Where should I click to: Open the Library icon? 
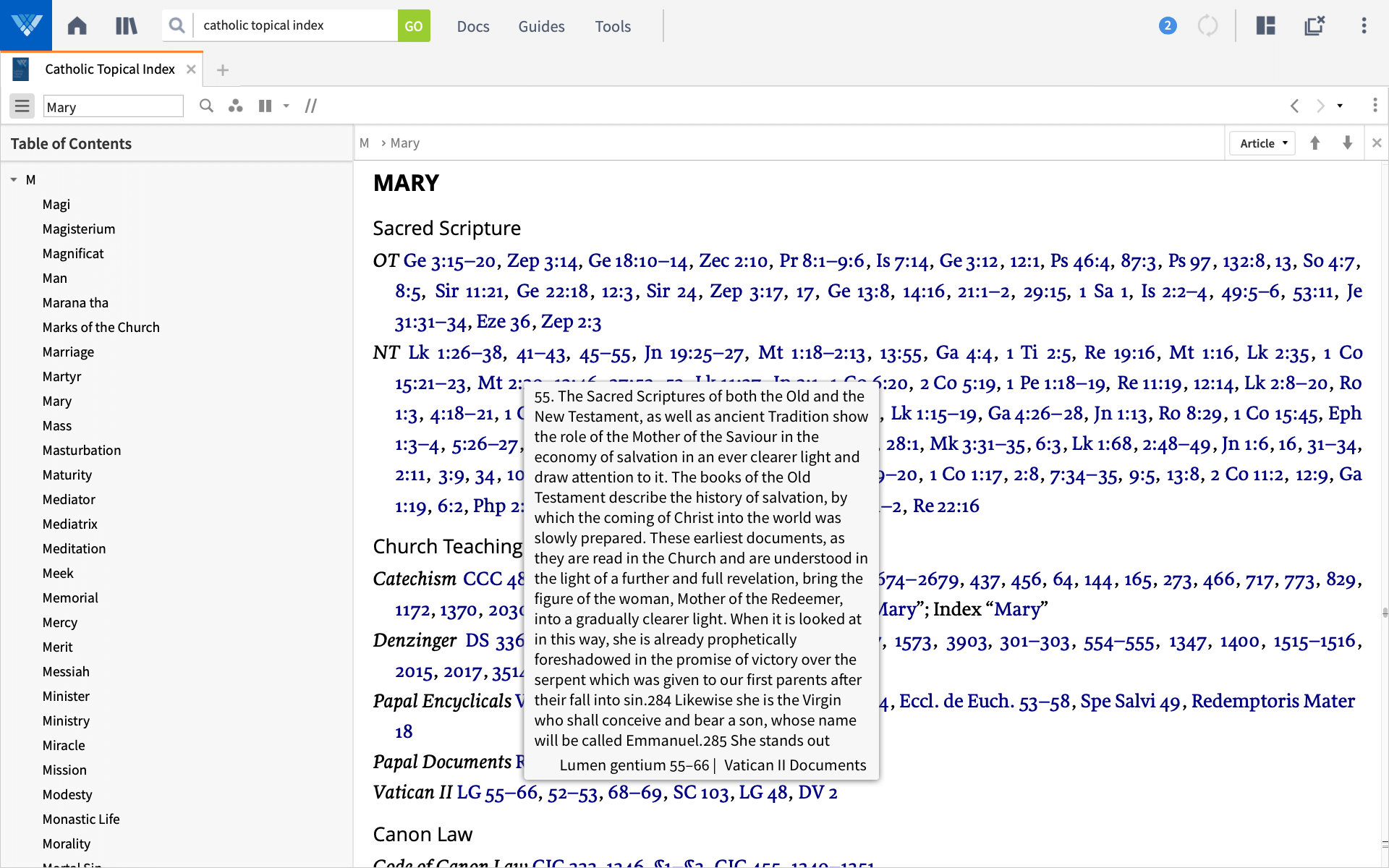126,26
